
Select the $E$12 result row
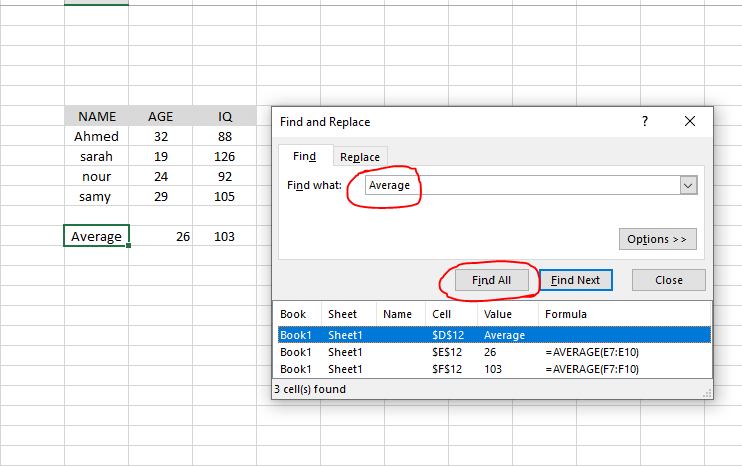493,352
